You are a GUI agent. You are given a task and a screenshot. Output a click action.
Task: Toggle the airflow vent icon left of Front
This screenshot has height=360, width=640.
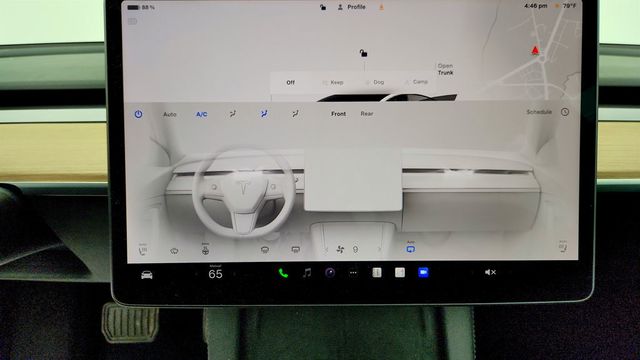click(295, 114)
